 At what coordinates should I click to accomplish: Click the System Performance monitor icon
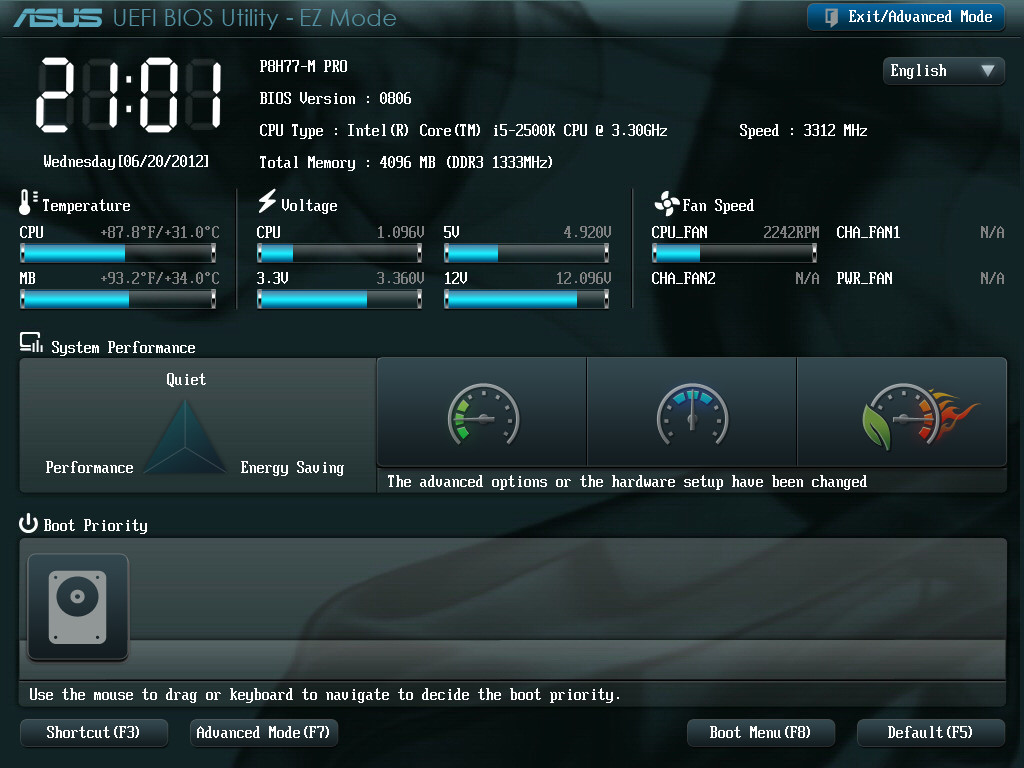click(x=30, y=344)
